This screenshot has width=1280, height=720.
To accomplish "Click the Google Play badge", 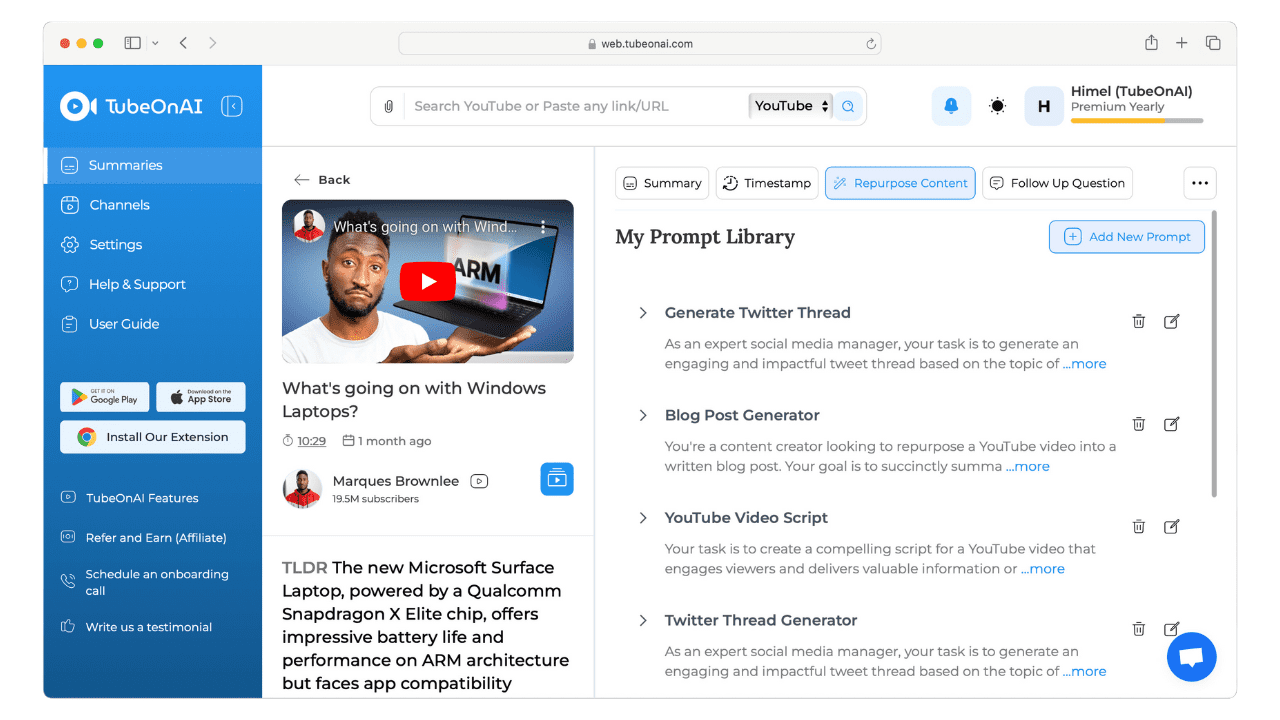I will (x=105, y=397).
